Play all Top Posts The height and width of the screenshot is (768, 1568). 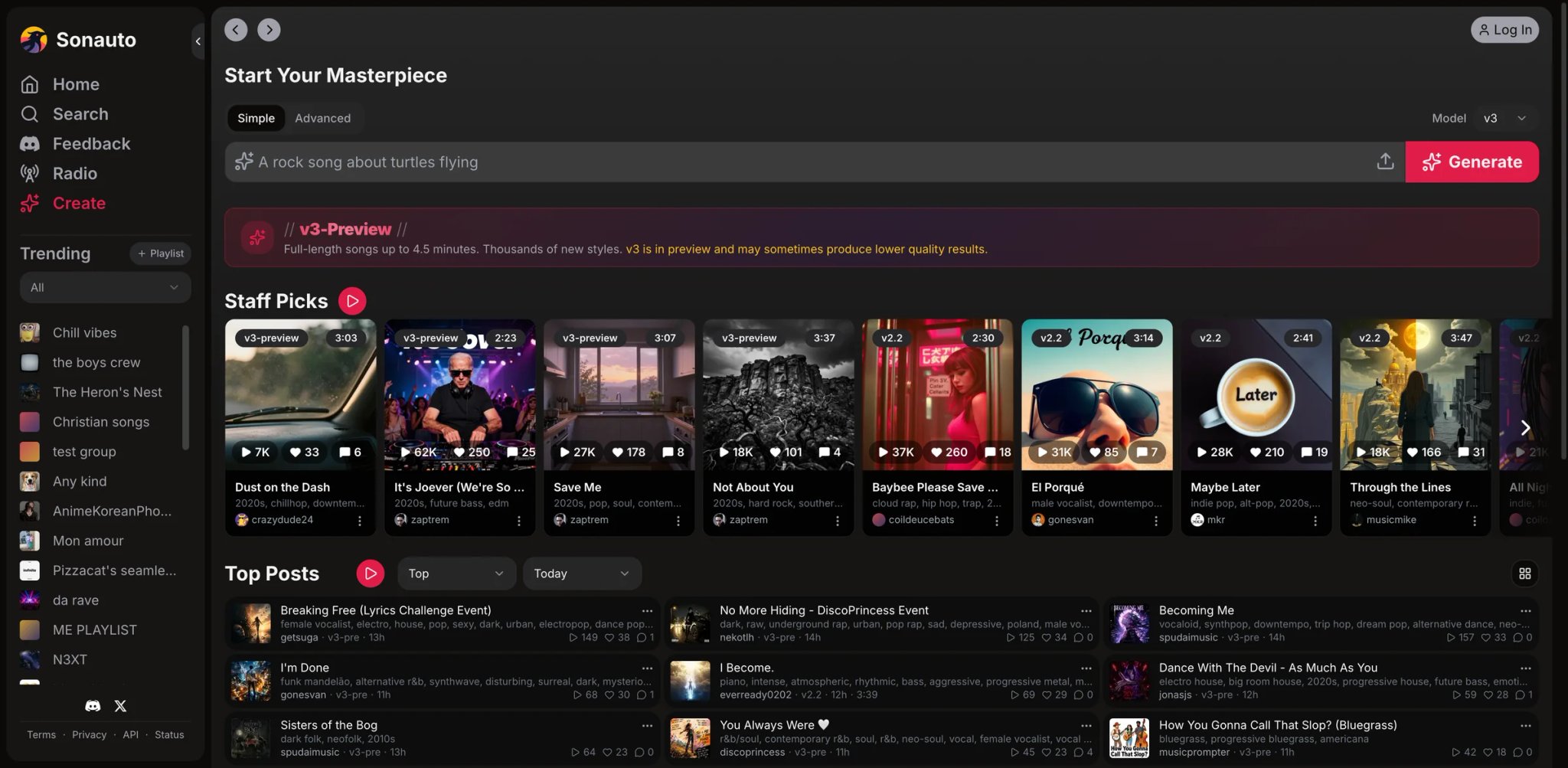tap(371, 574)
